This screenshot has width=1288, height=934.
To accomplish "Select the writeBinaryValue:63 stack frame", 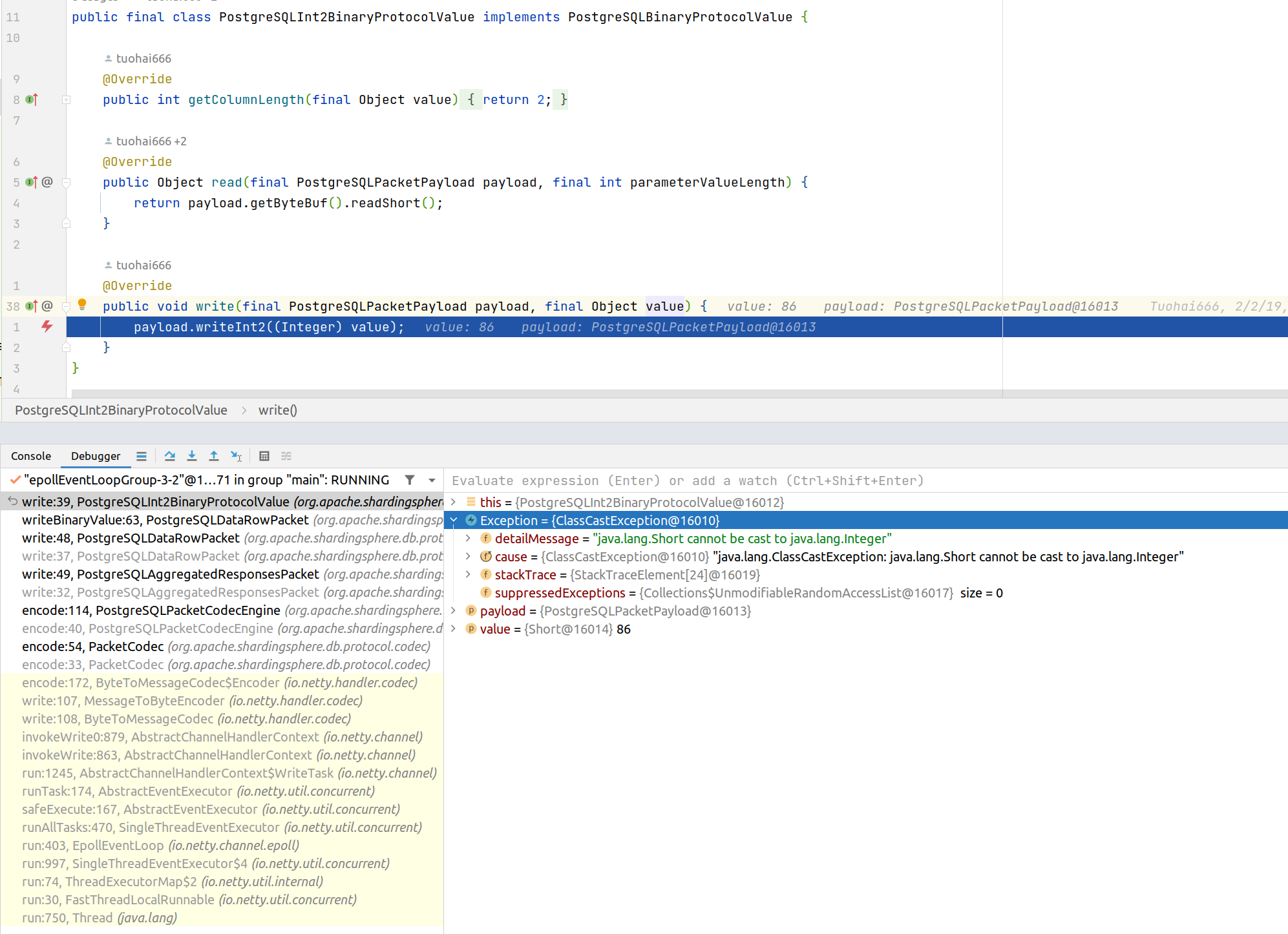I will tap(165, 520).
